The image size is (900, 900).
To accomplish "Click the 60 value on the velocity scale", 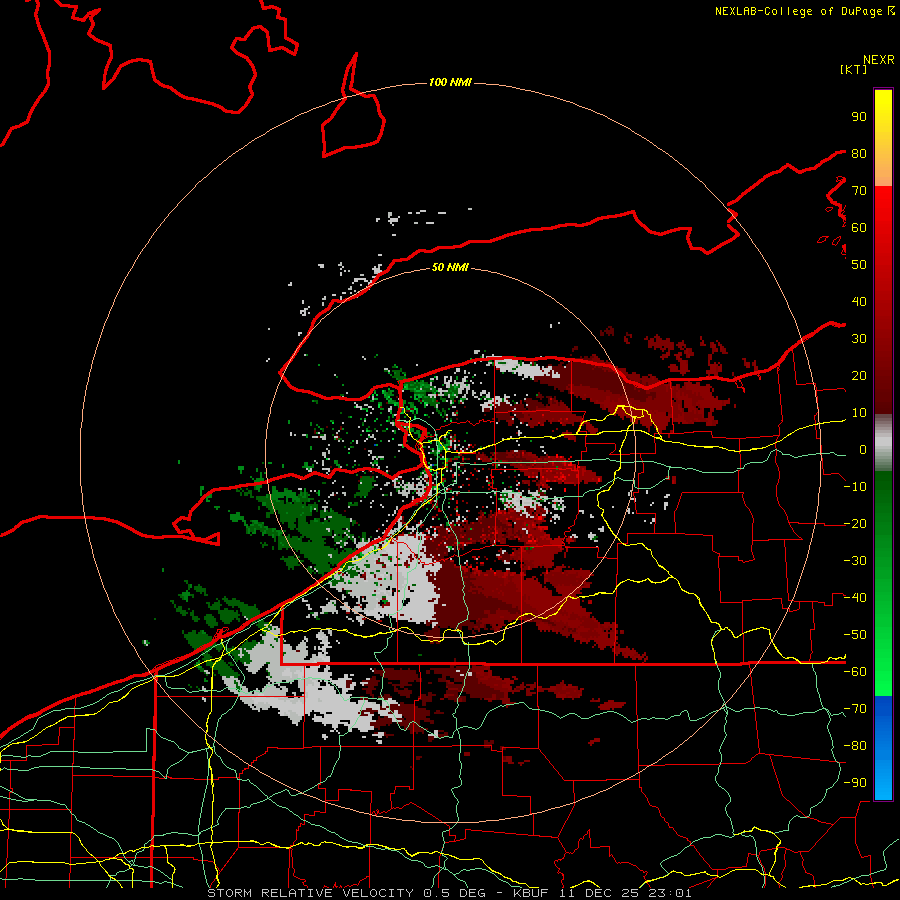I will point(859,227).
